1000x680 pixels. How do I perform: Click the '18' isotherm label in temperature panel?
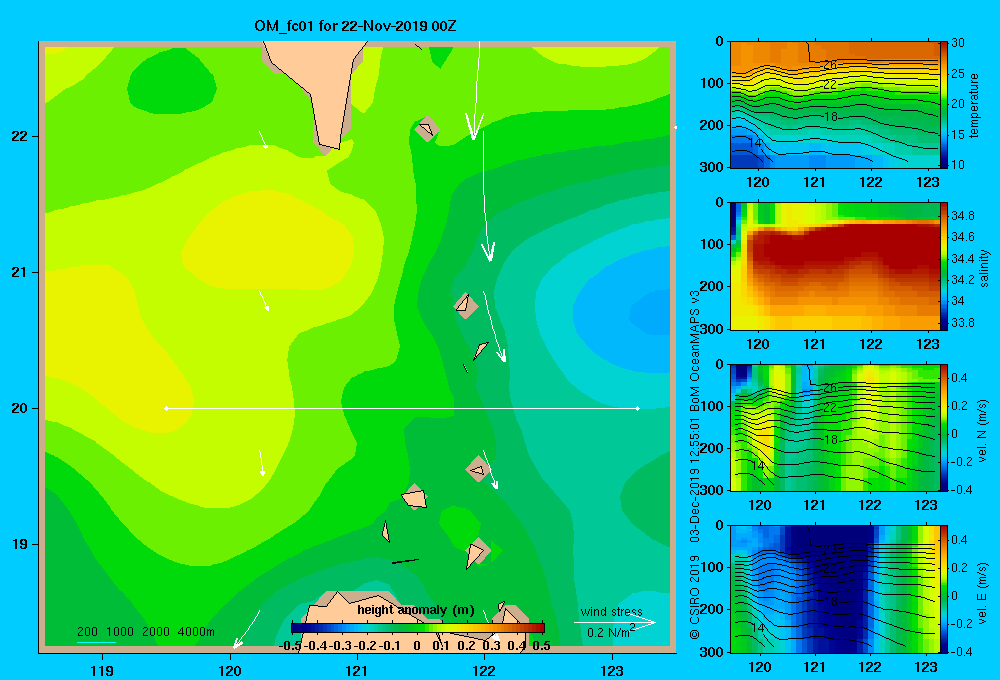pos(830,117)
